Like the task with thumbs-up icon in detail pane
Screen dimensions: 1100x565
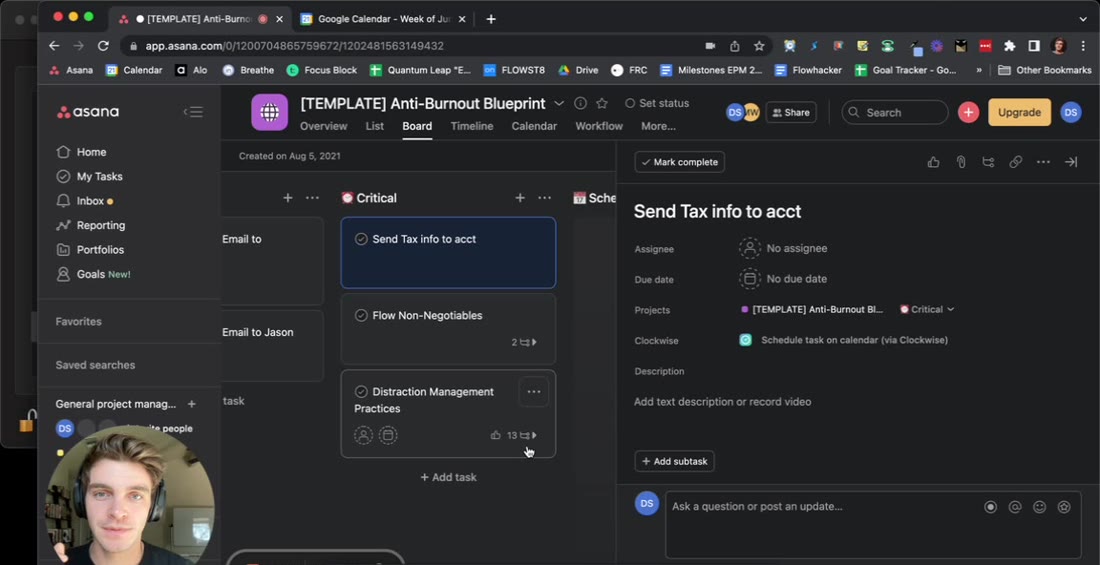933,162
